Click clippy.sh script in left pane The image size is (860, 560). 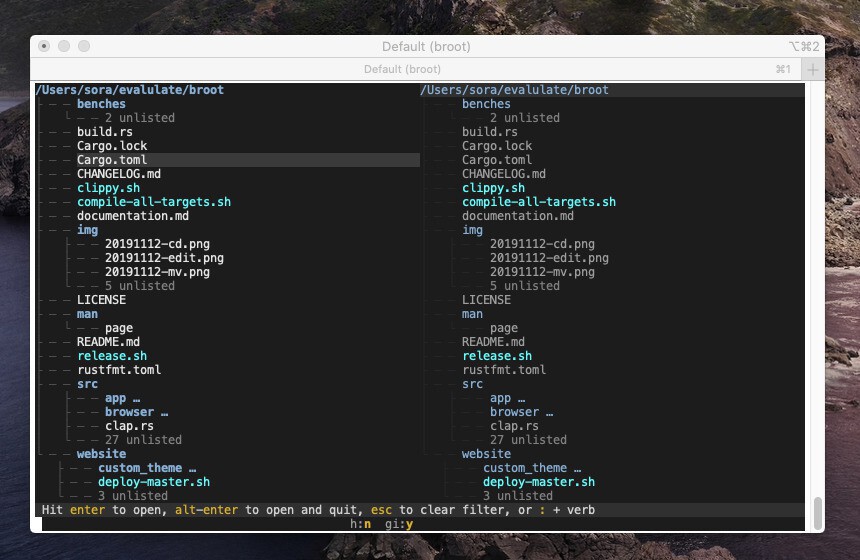[108, 188]
